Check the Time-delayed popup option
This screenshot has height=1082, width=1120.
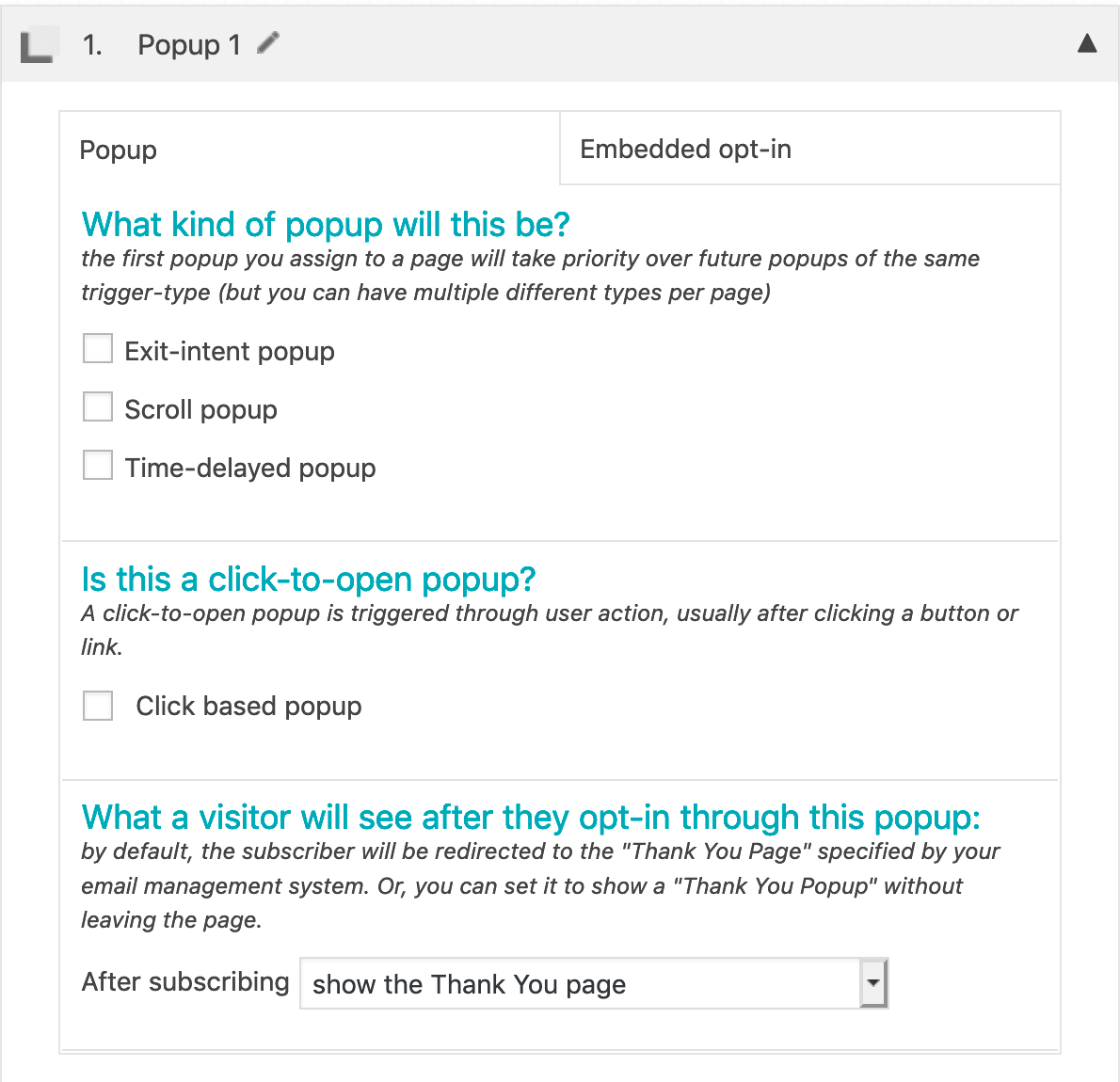click(x=98, y=465)
